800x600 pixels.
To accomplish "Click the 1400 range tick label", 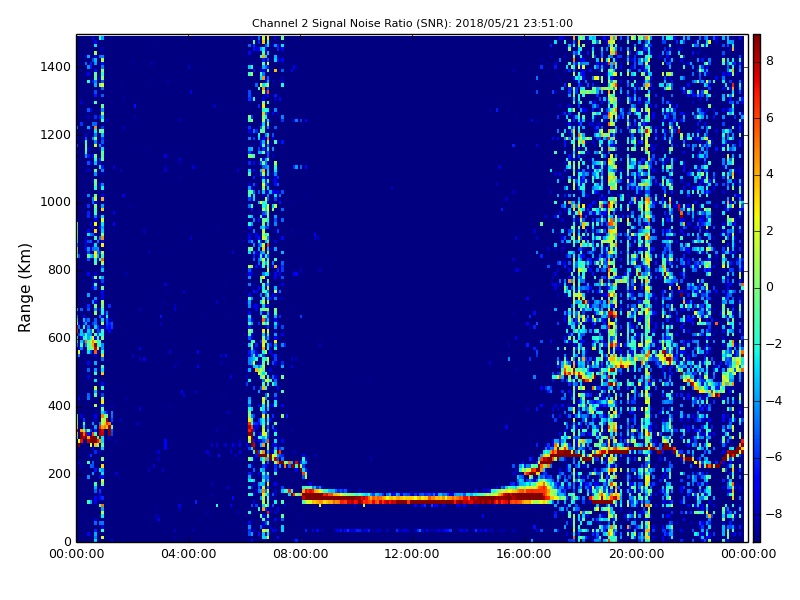I will pos(56,67).
